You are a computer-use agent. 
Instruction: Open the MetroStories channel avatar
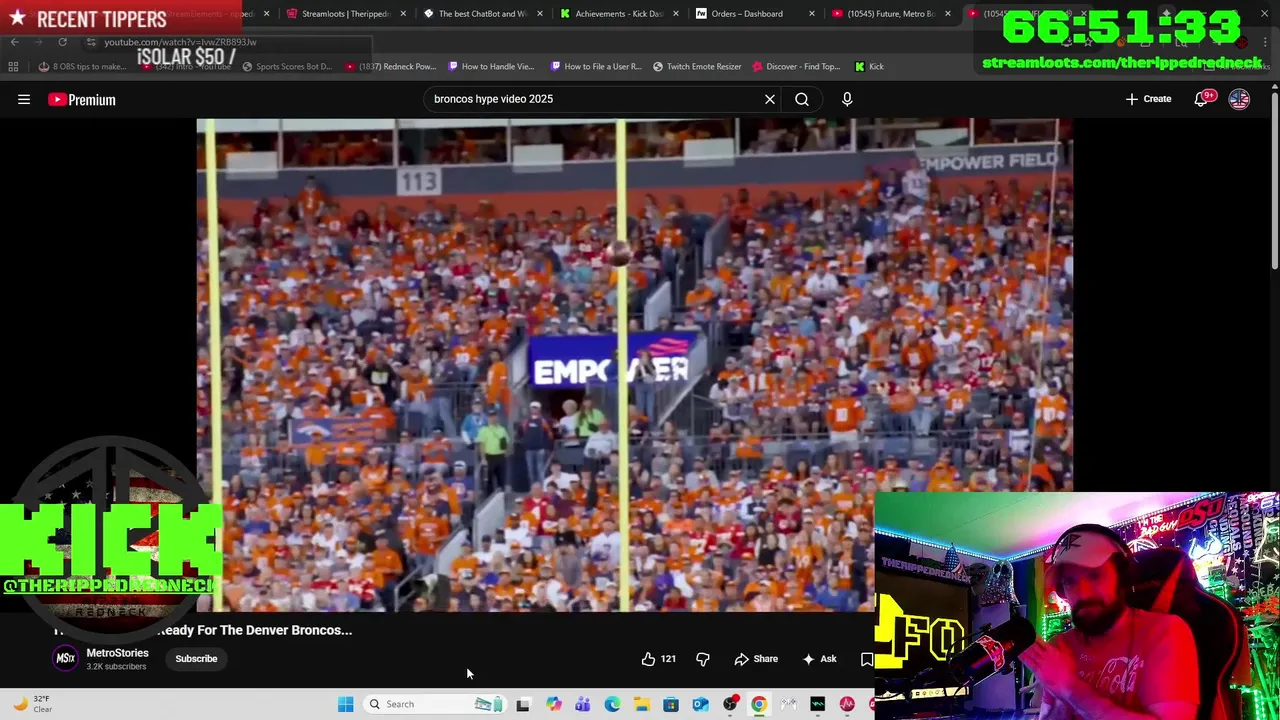pos(65,658)
